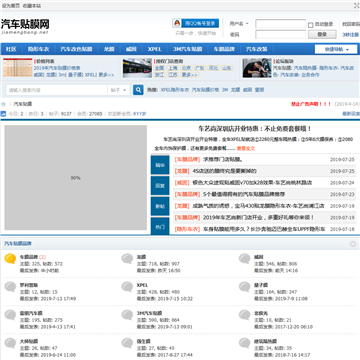360x360 pixels.
Task: Switch to the 精华 post tab
Action: [x=160, y=165]
